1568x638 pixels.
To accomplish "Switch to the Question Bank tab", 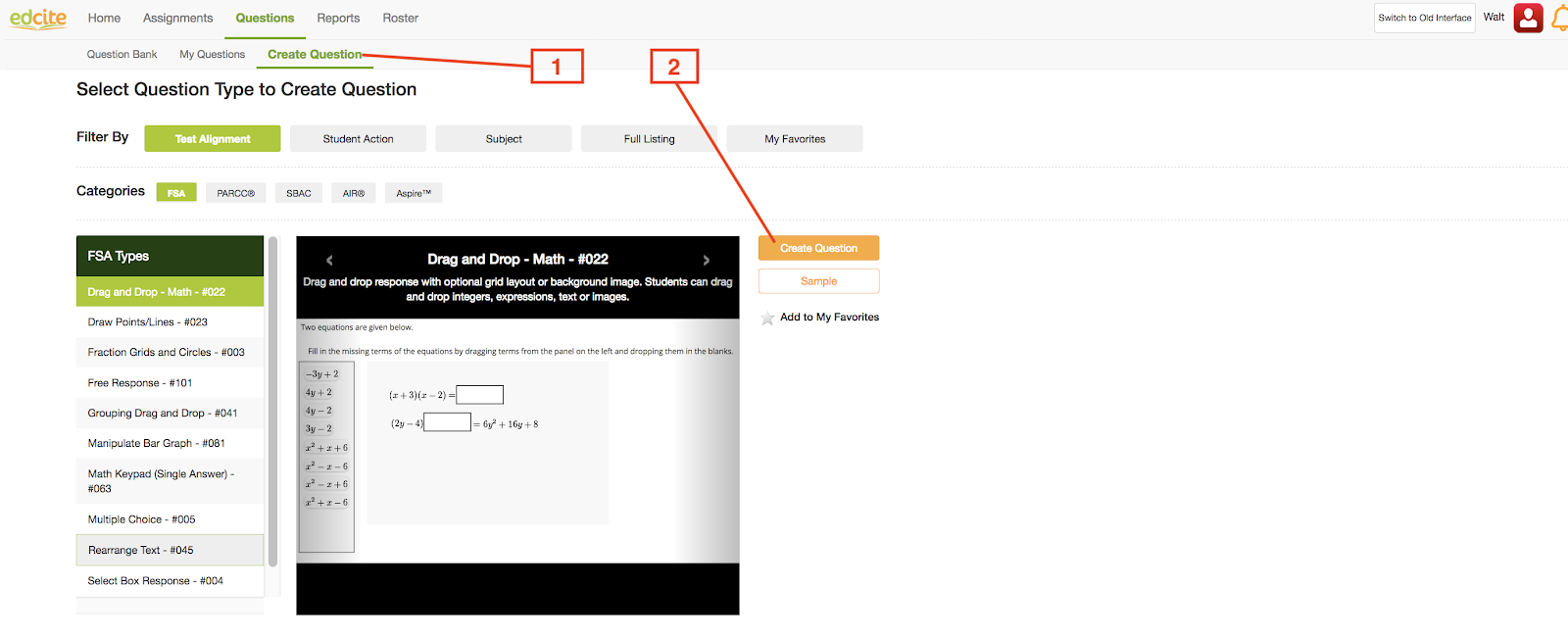I will pos(122,54).
